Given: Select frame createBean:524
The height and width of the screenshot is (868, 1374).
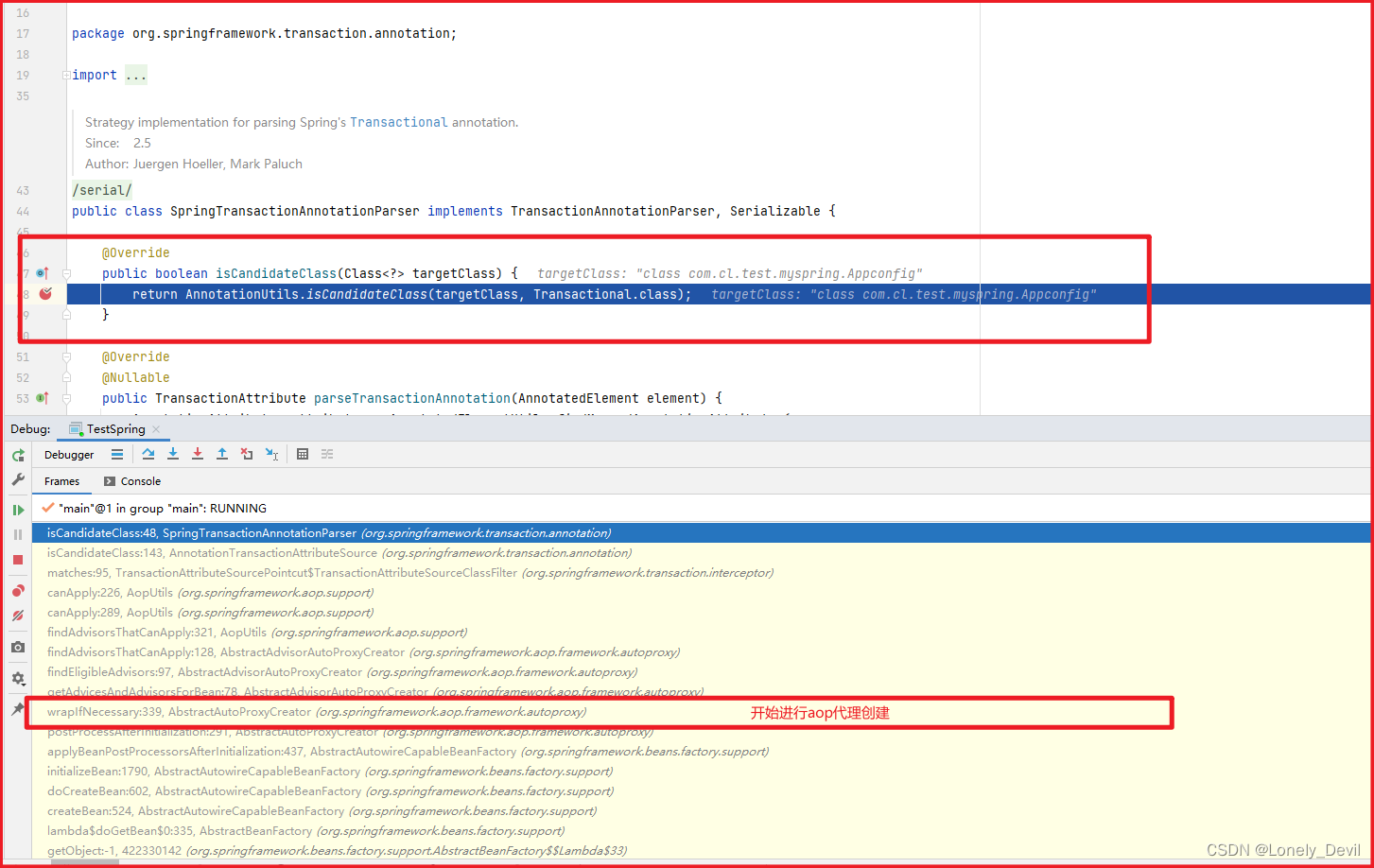Looking at the screenshot, I should coord(701,811).
